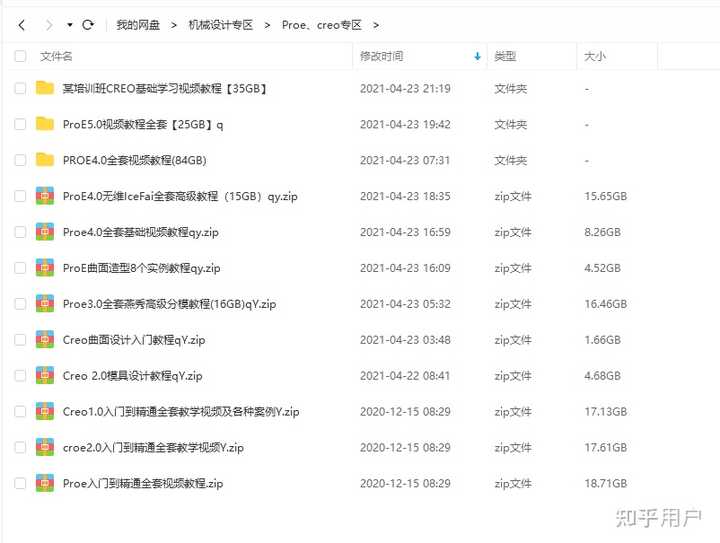Screen dimensions: 720x543
Task: Select file Proe入门到精通全套视频教程.zip
Action: coord(143,483)
